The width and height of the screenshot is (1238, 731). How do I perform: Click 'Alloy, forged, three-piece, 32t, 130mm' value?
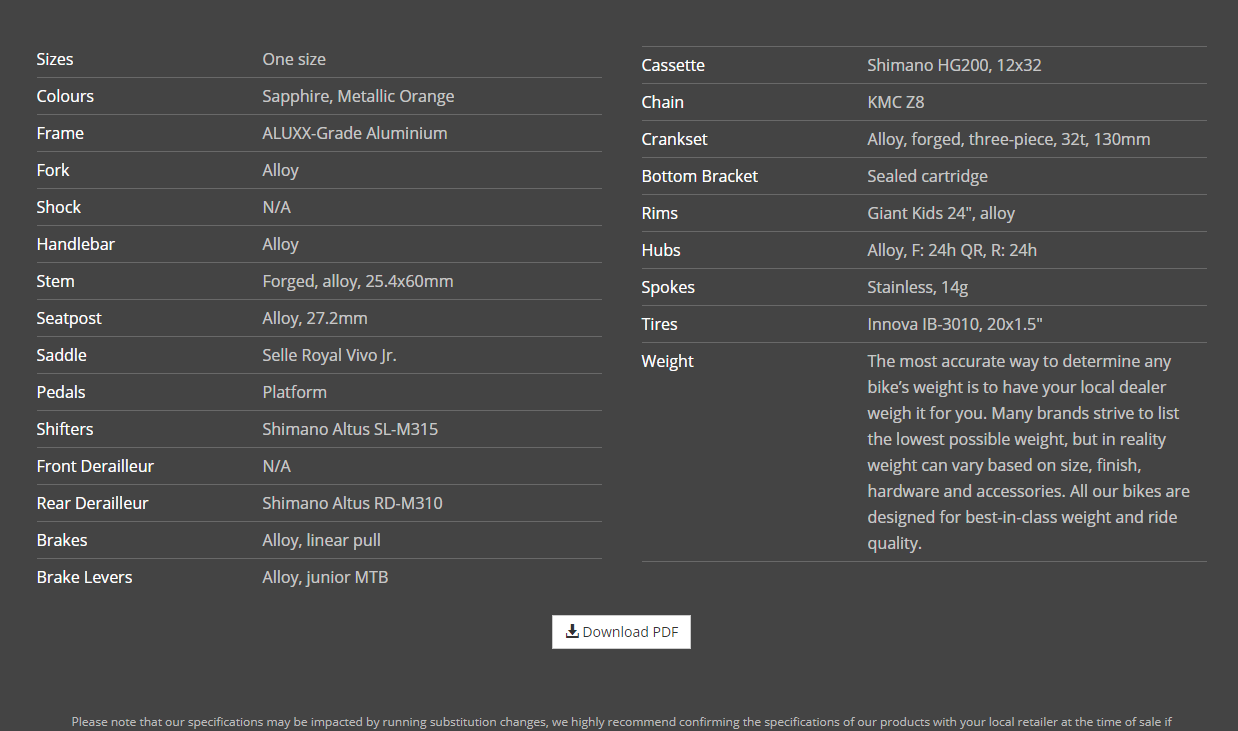pyautogui.click(x=1009, y=139)
